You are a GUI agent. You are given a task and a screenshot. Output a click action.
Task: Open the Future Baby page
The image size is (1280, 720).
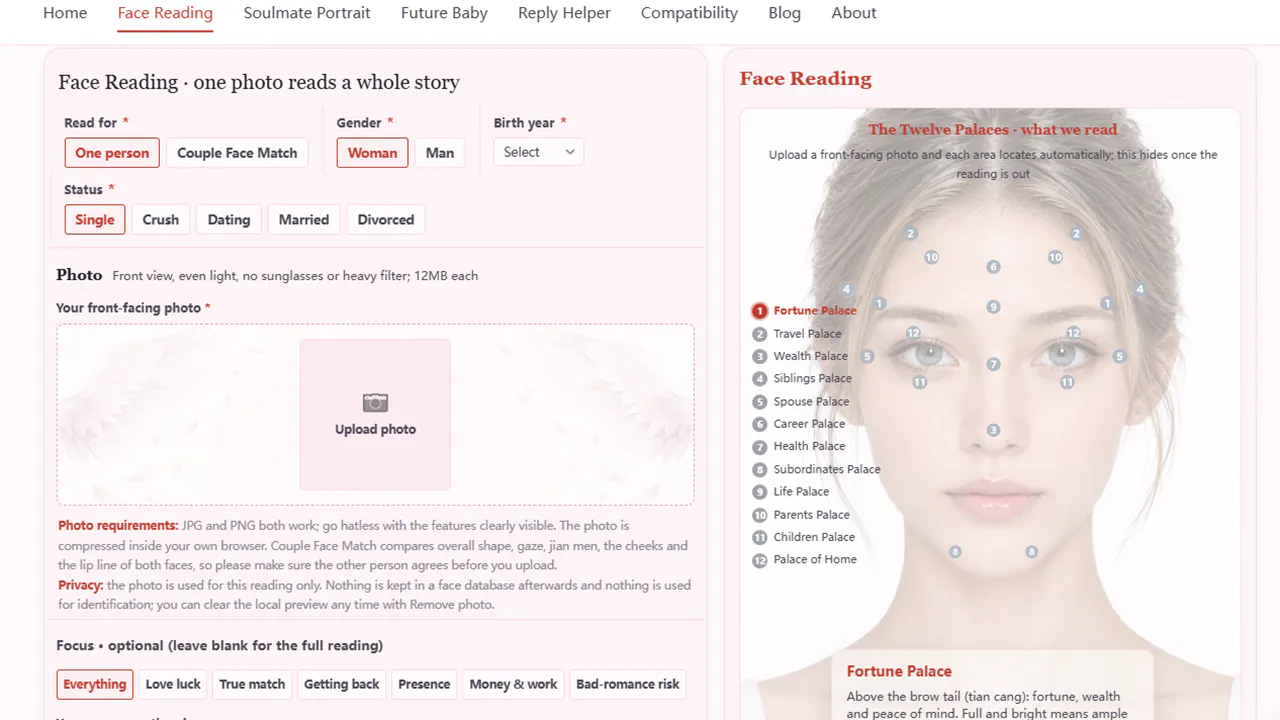tap(444, 13)
